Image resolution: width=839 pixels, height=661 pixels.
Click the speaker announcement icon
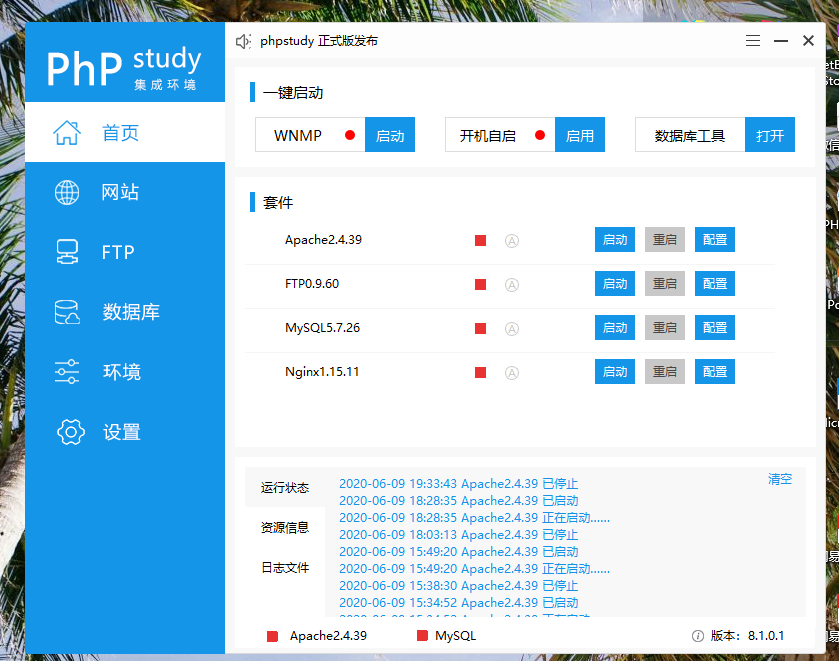243,41
